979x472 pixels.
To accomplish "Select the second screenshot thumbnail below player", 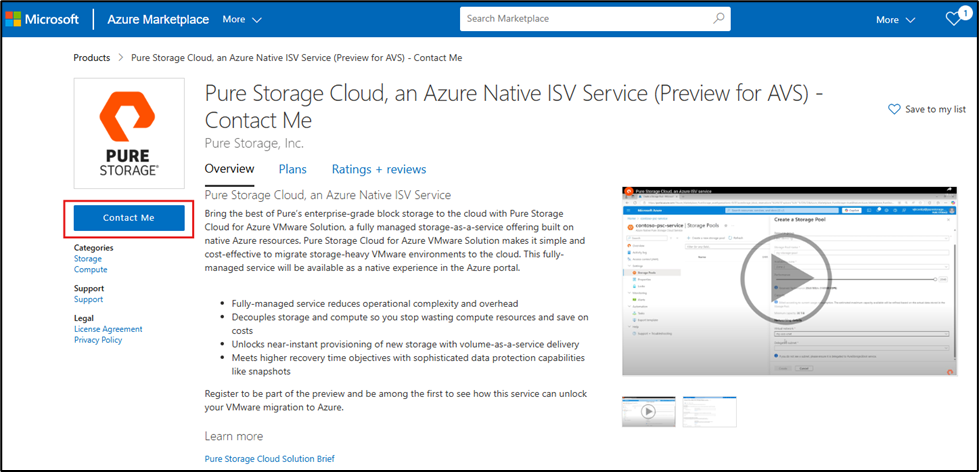I will click(x=709, y=411).
